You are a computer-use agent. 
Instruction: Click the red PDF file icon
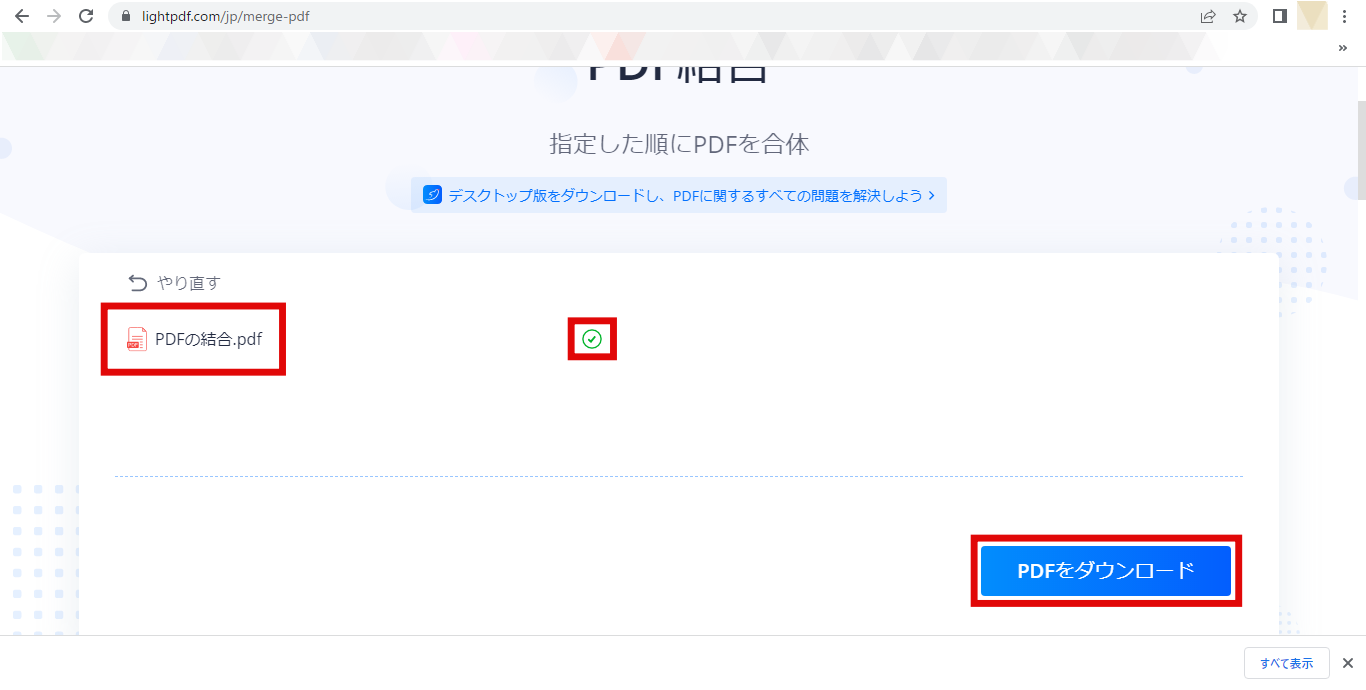coord(137,339)
